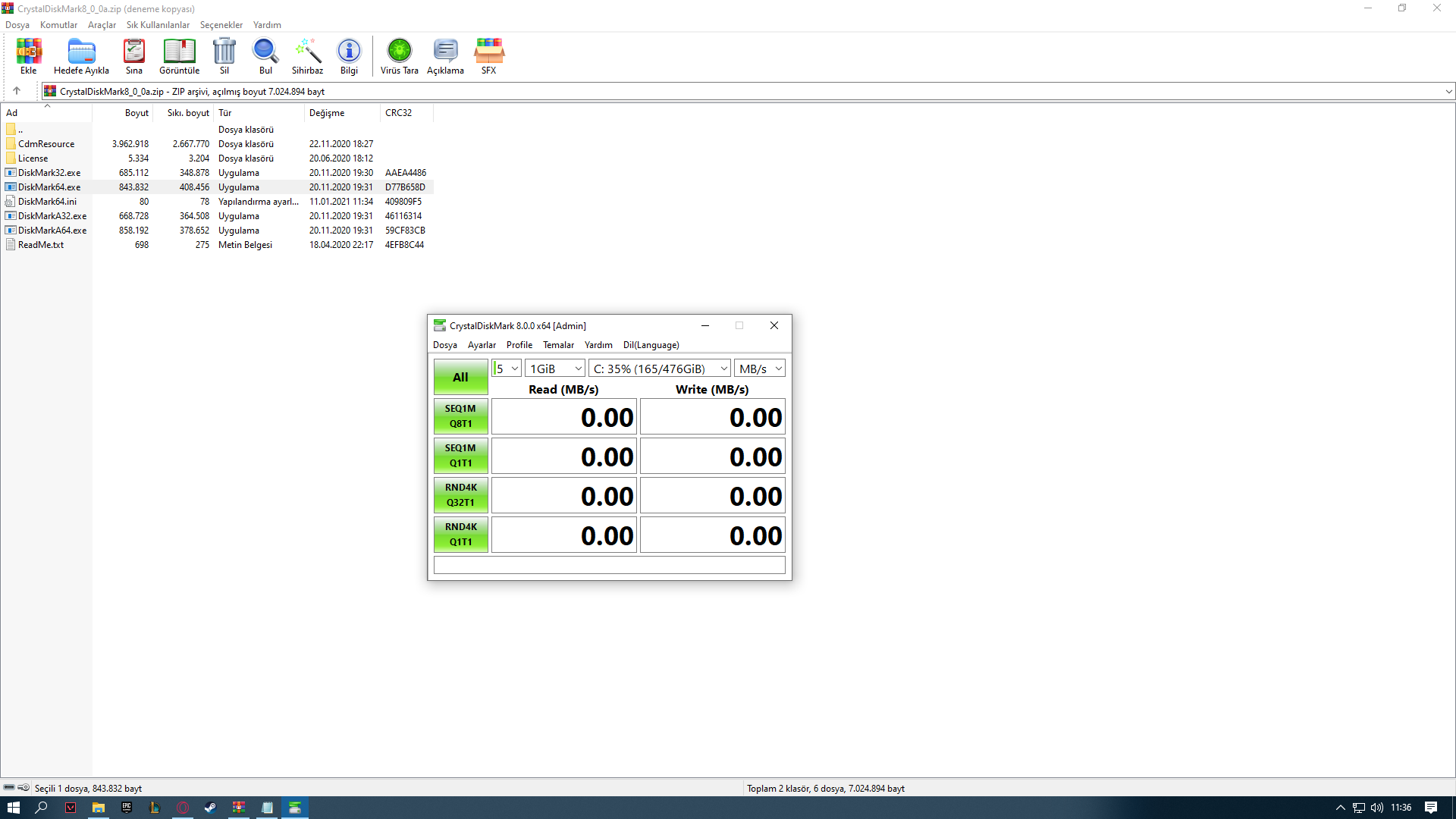Click the SFX archive icon
Image resolution: width=1456 pixels, height=819 pixels.
pos(488,56)
